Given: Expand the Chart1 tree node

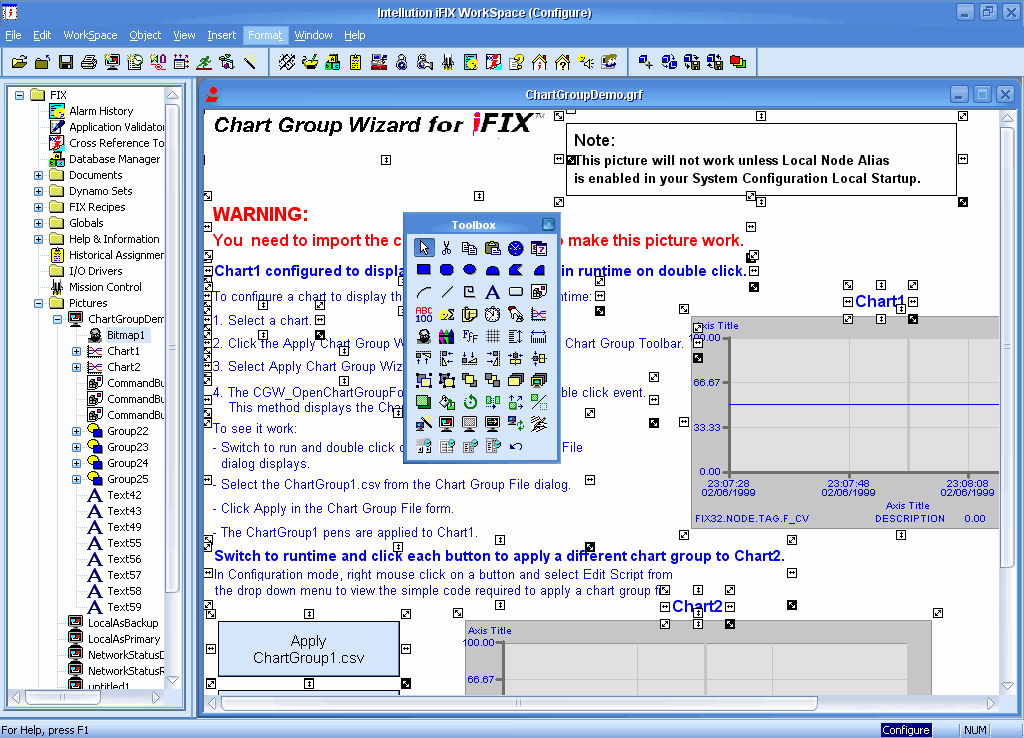Looking at the screenshot, I should (x=76, y=351).
